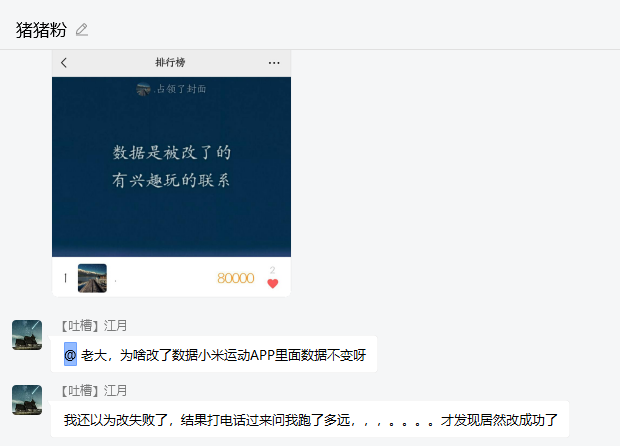Click the red heart like icon

point(273,283)
